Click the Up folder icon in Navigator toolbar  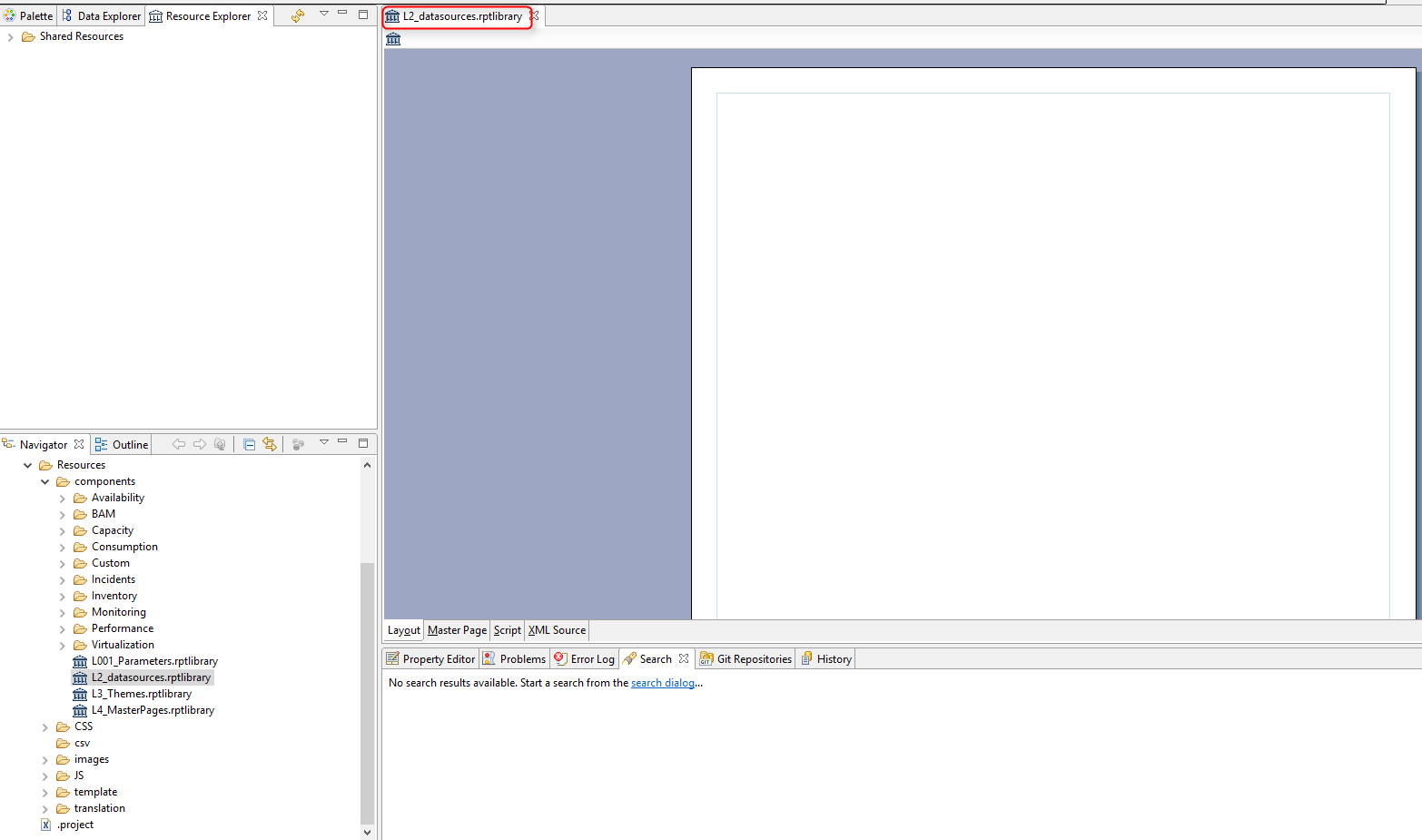point(220,444)
